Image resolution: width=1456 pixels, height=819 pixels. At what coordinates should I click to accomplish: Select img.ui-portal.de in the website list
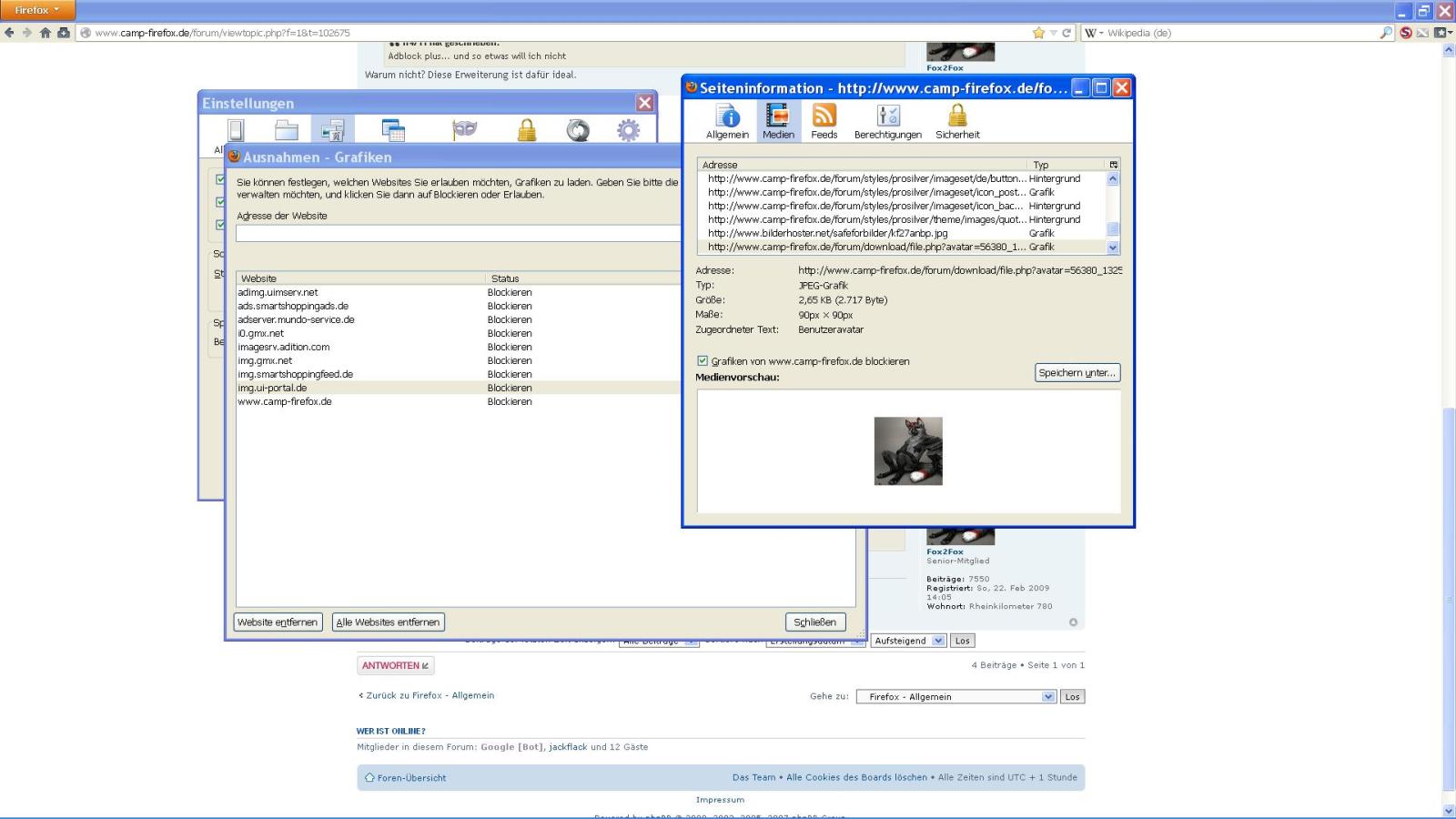point(273,388)
